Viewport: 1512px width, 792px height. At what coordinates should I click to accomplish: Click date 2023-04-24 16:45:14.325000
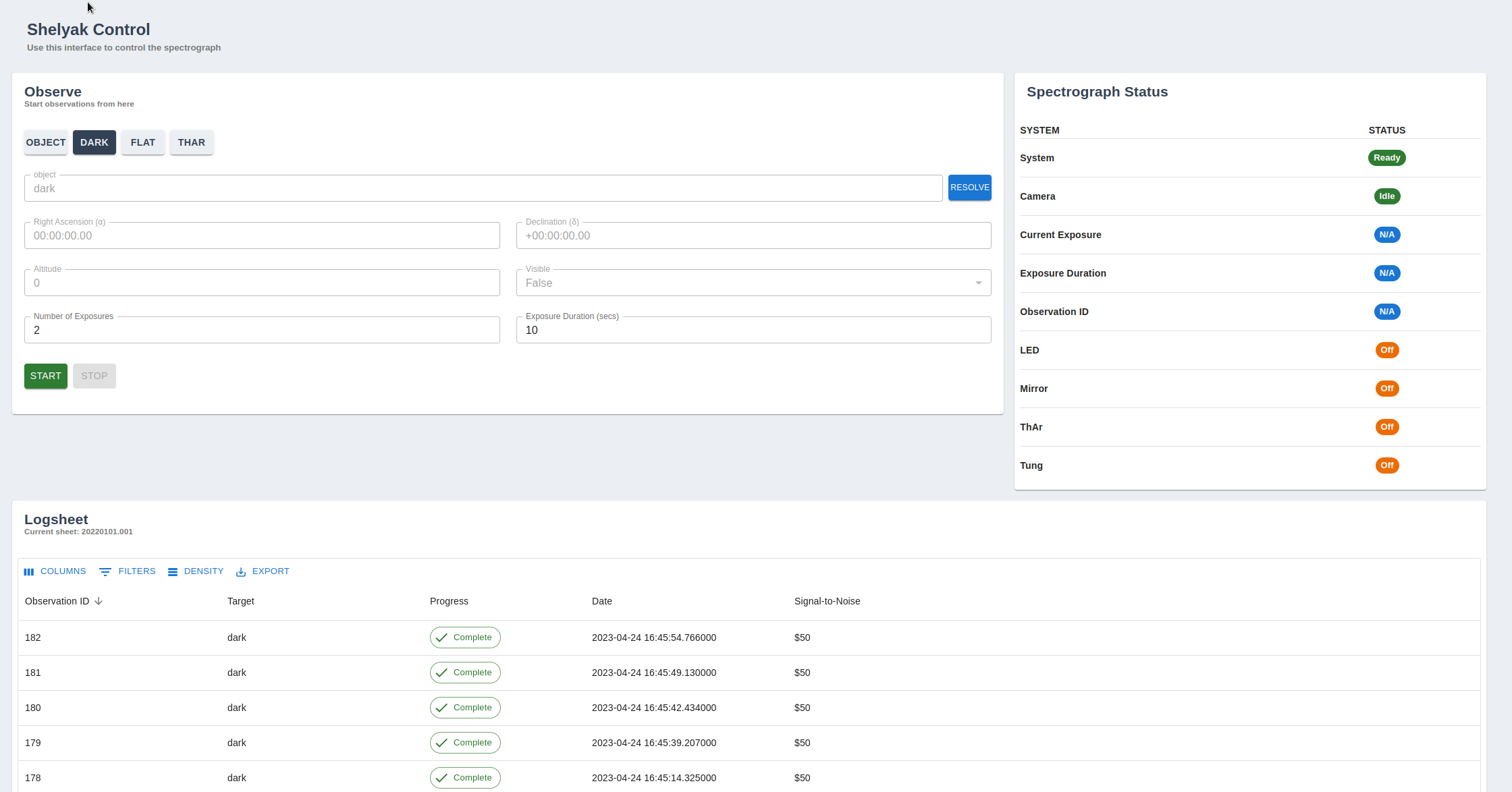pyautogui.click(x=654, y=778)
